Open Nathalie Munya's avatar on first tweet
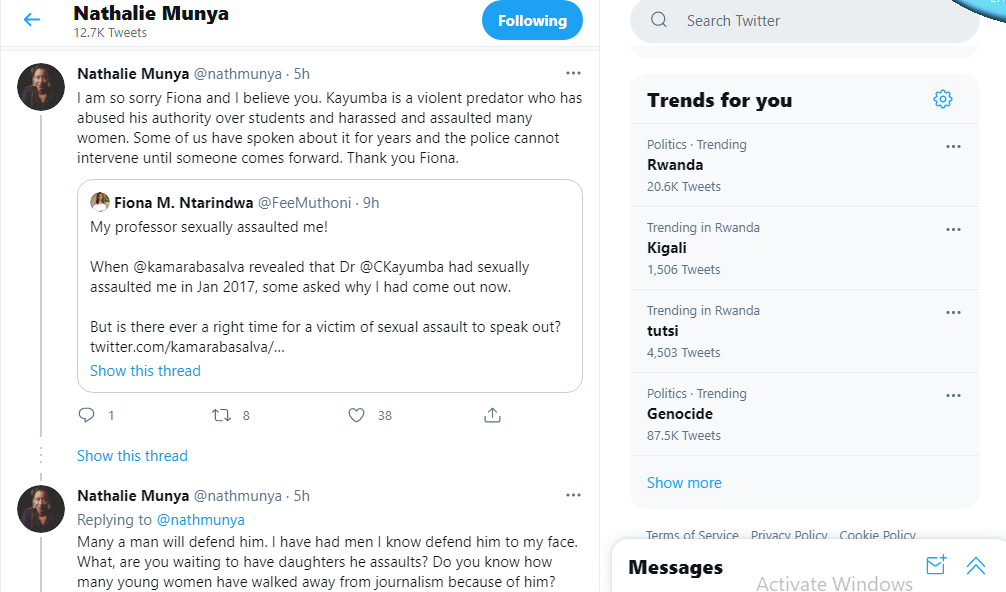The height and width of the screenshot is (592, 1006). (x=41, y=88)
